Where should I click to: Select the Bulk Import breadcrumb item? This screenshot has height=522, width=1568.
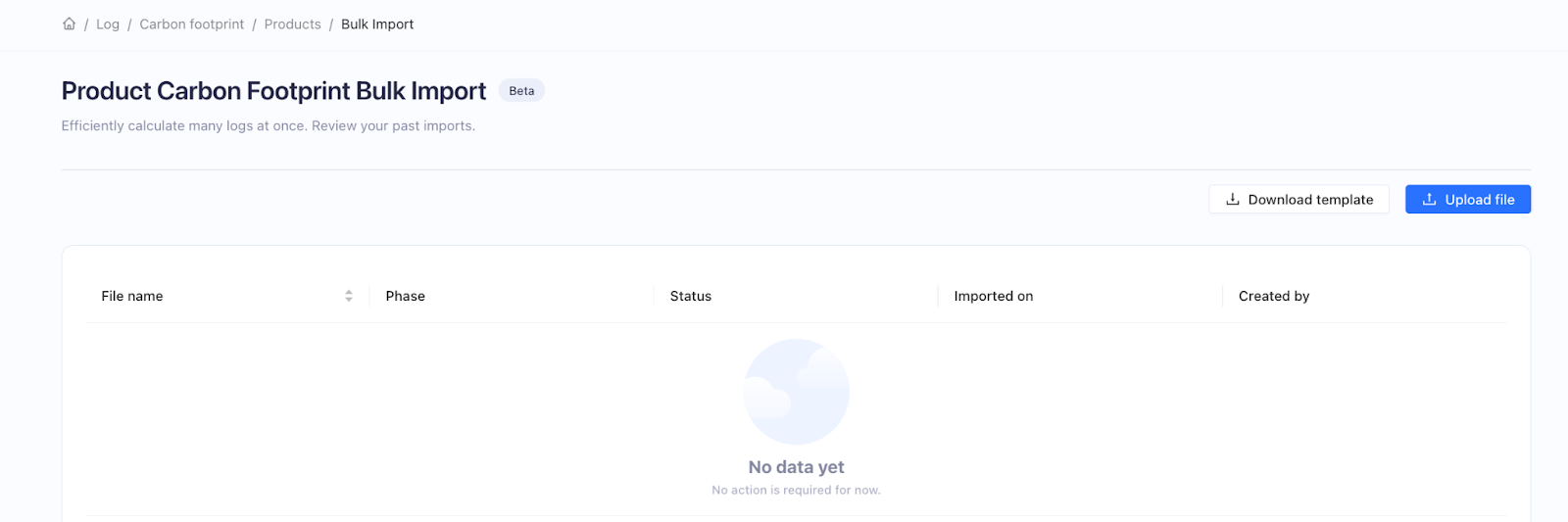[x=377, y=24]
